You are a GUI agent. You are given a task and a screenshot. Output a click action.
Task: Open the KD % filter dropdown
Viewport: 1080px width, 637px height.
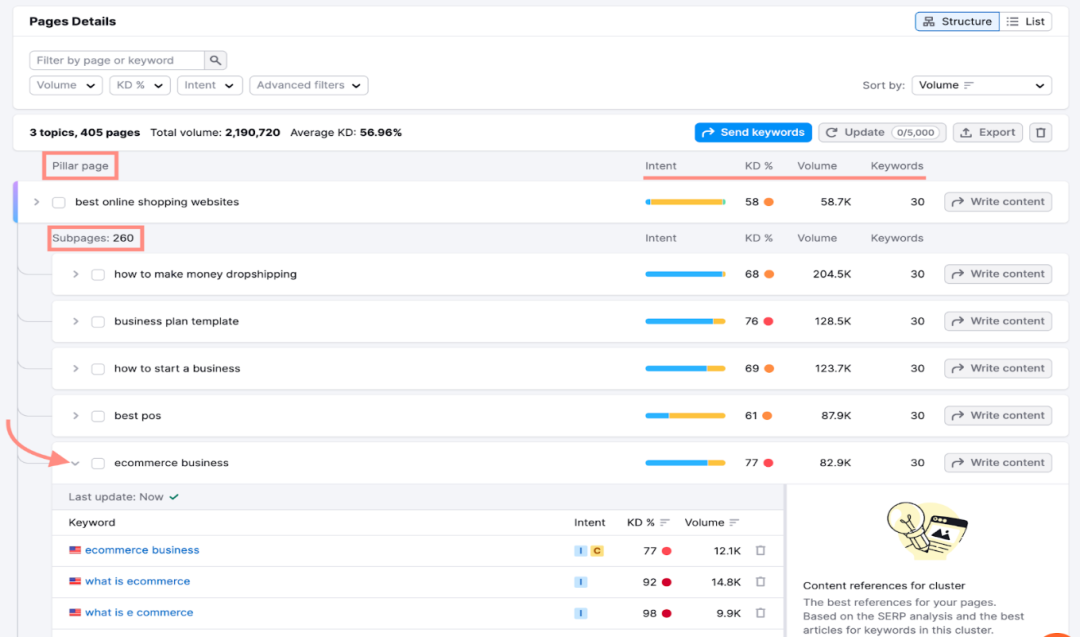140,85
